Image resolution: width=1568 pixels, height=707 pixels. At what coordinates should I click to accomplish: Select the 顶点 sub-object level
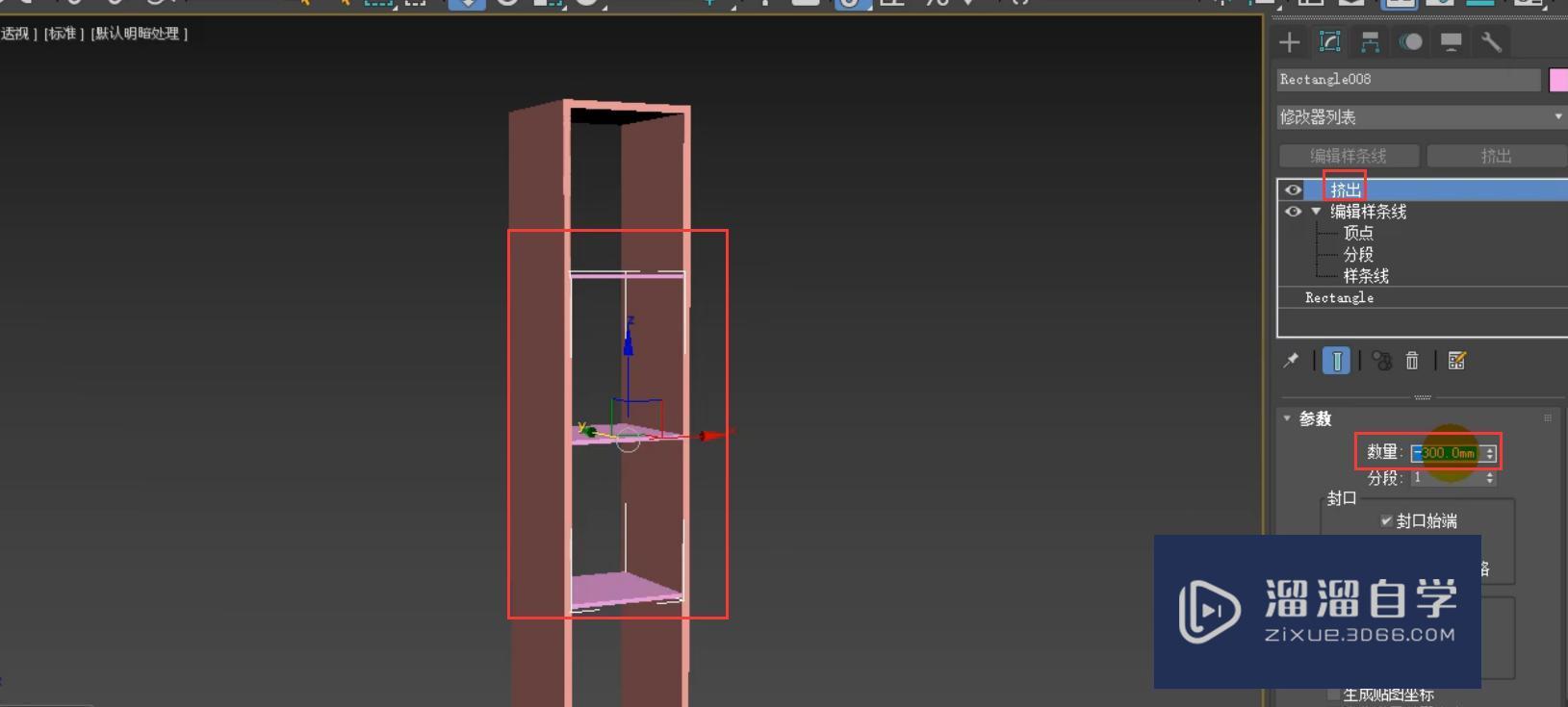pyautogui.click(x=1358, y=233)
